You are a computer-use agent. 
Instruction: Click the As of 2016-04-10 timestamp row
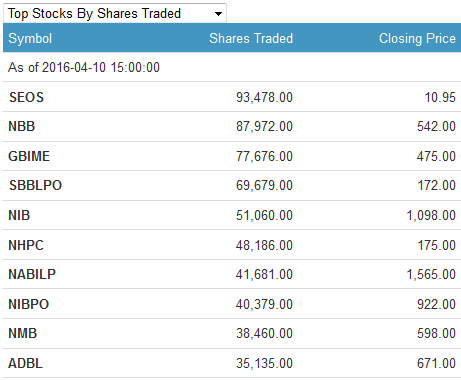232,67
